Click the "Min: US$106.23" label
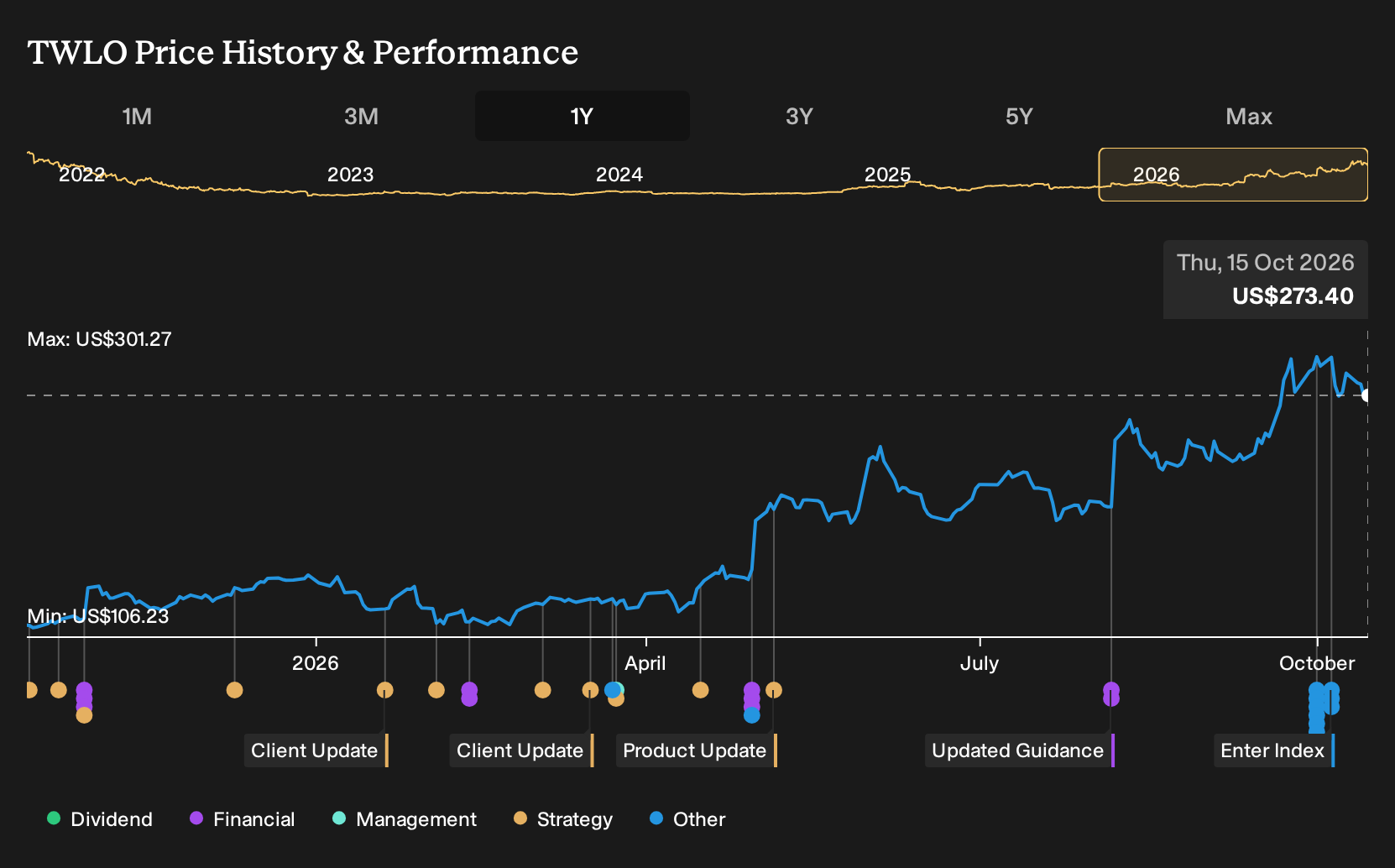The width and height of the screenshot is (1395, 868). click(98, 616)
